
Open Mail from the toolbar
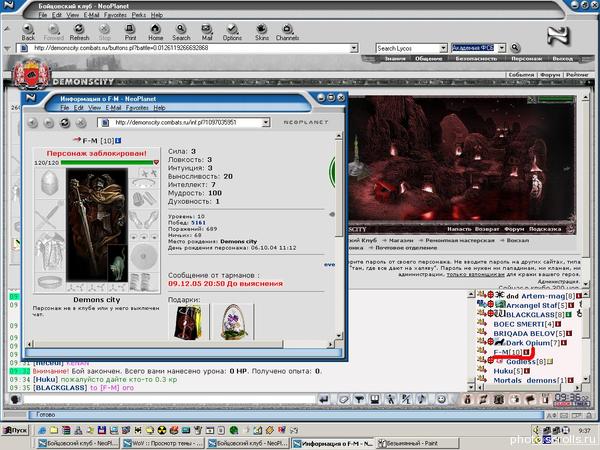(207, 32)
